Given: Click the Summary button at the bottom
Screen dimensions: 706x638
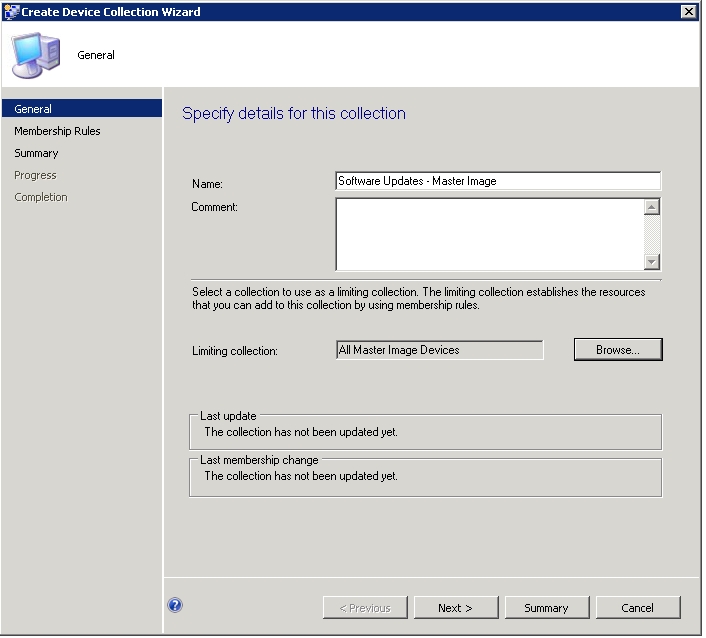Looking at the screenshot, I should 546,608.
